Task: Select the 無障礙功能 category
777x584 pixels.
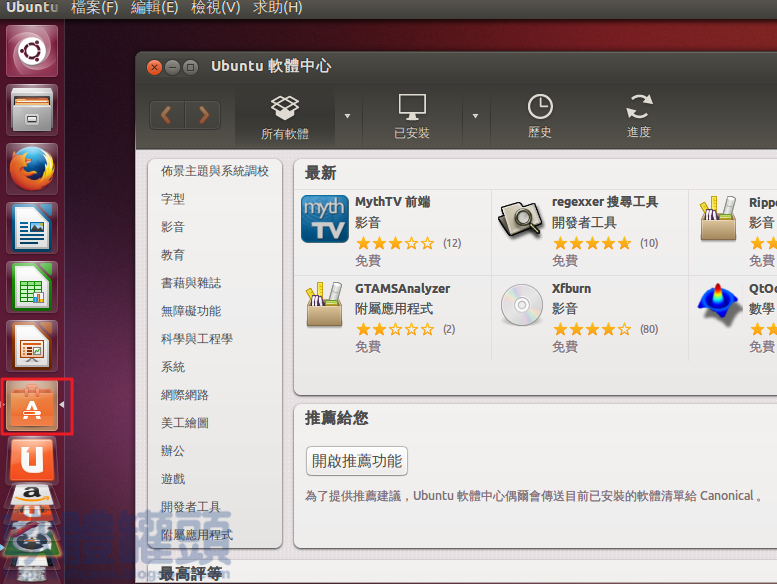Action: [191, 311]
